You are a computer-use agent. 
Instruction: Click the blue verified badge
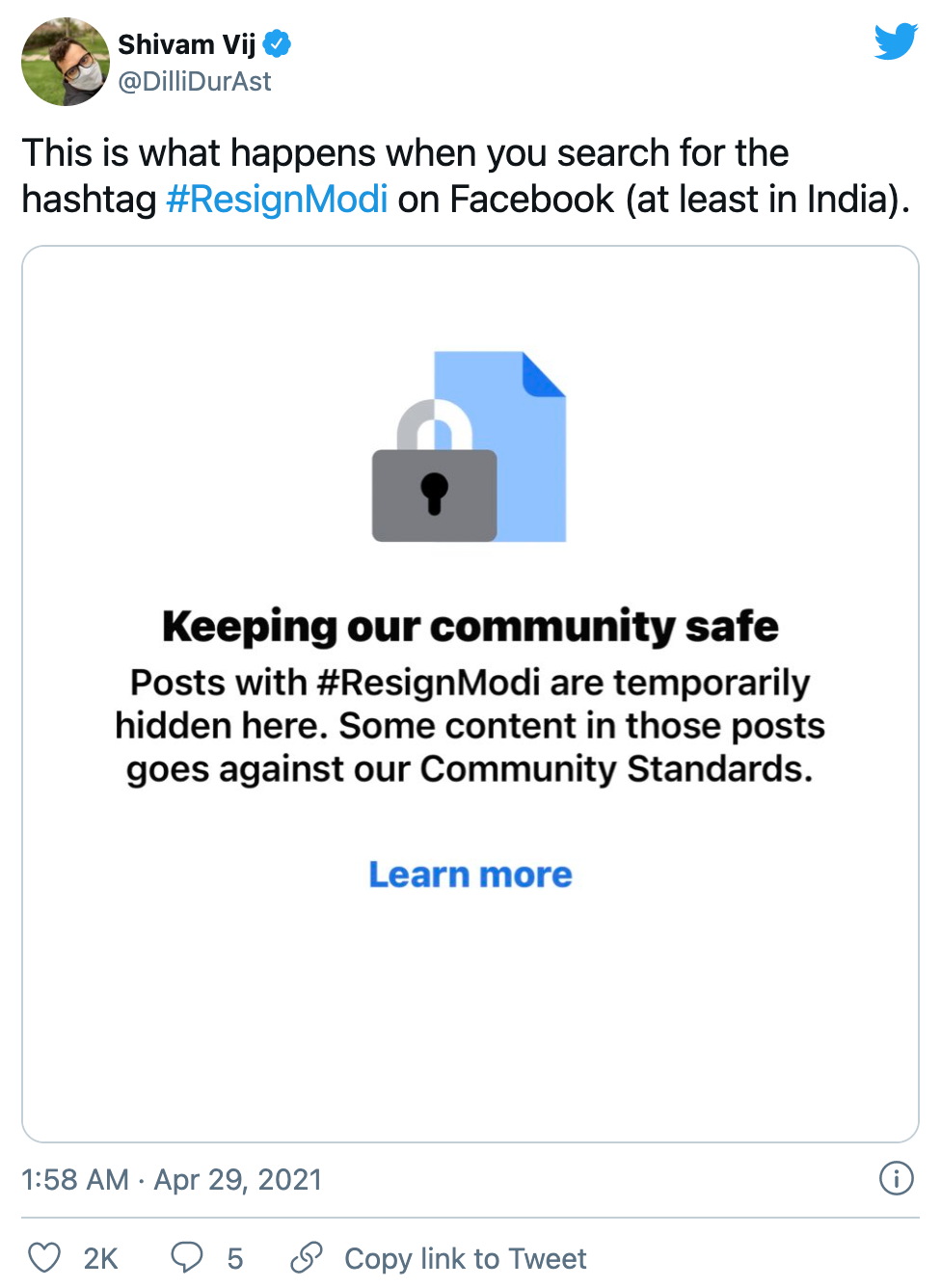(x=277, y=43)
